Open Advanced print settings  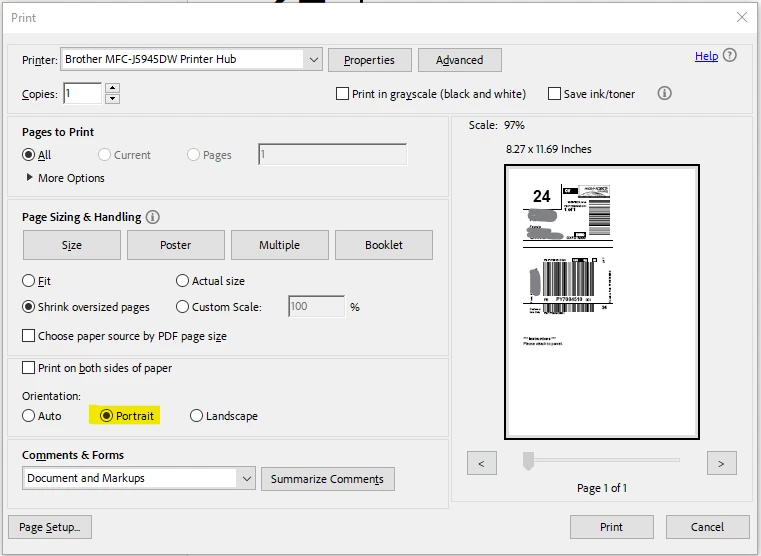point(460,60)
